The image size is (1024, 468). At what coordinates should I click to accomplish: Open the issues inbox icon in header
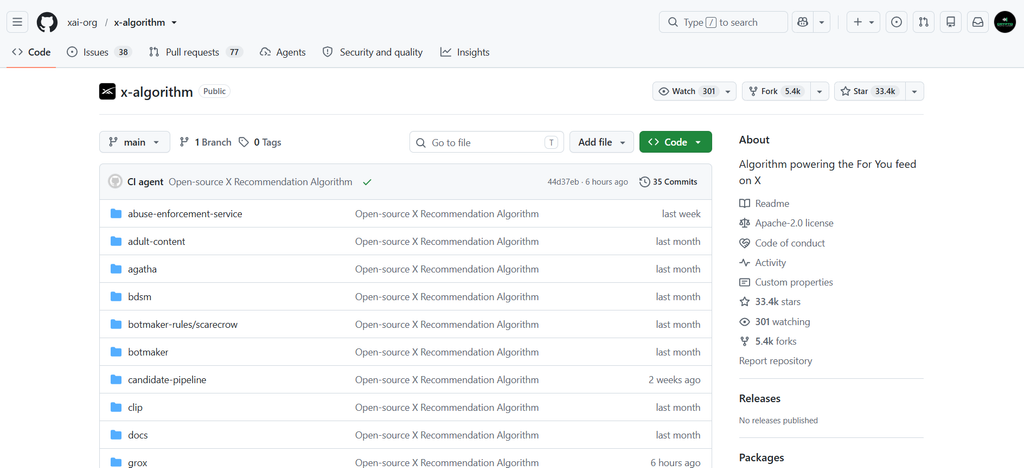tap(897, 22)
